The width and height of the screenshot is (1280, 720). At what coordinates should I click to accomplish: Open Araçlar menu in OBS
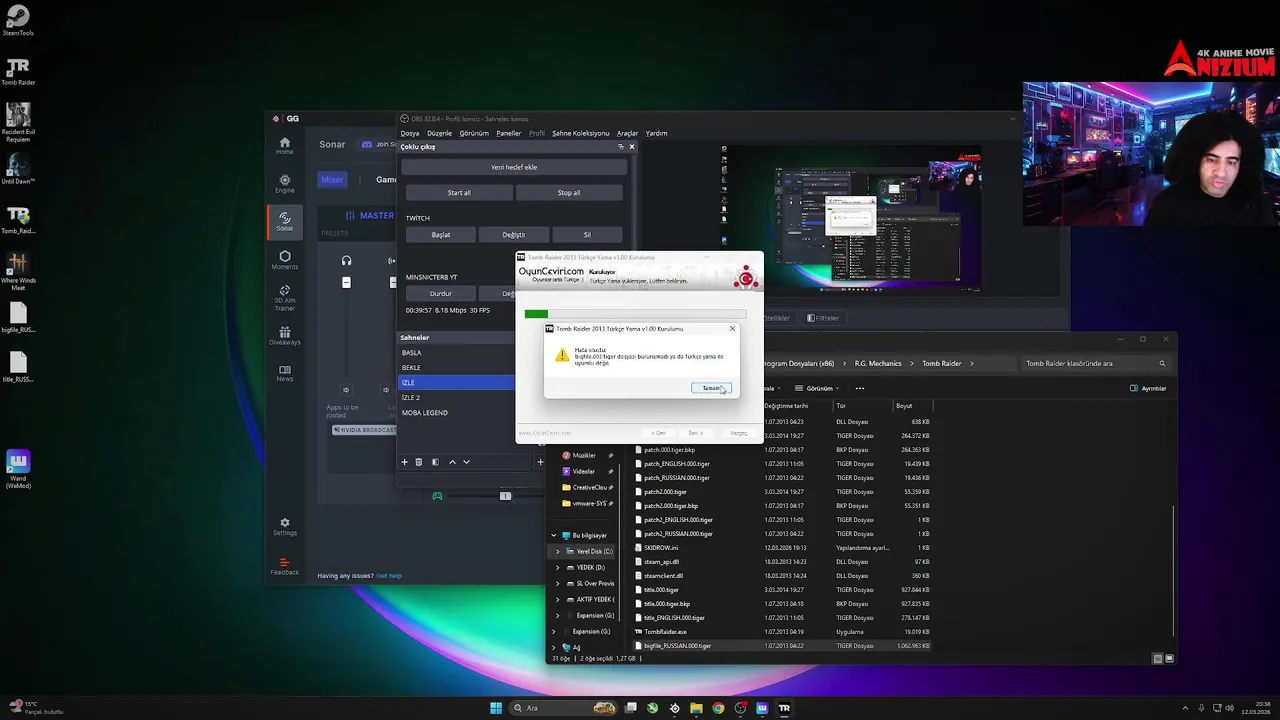(627, 133)
